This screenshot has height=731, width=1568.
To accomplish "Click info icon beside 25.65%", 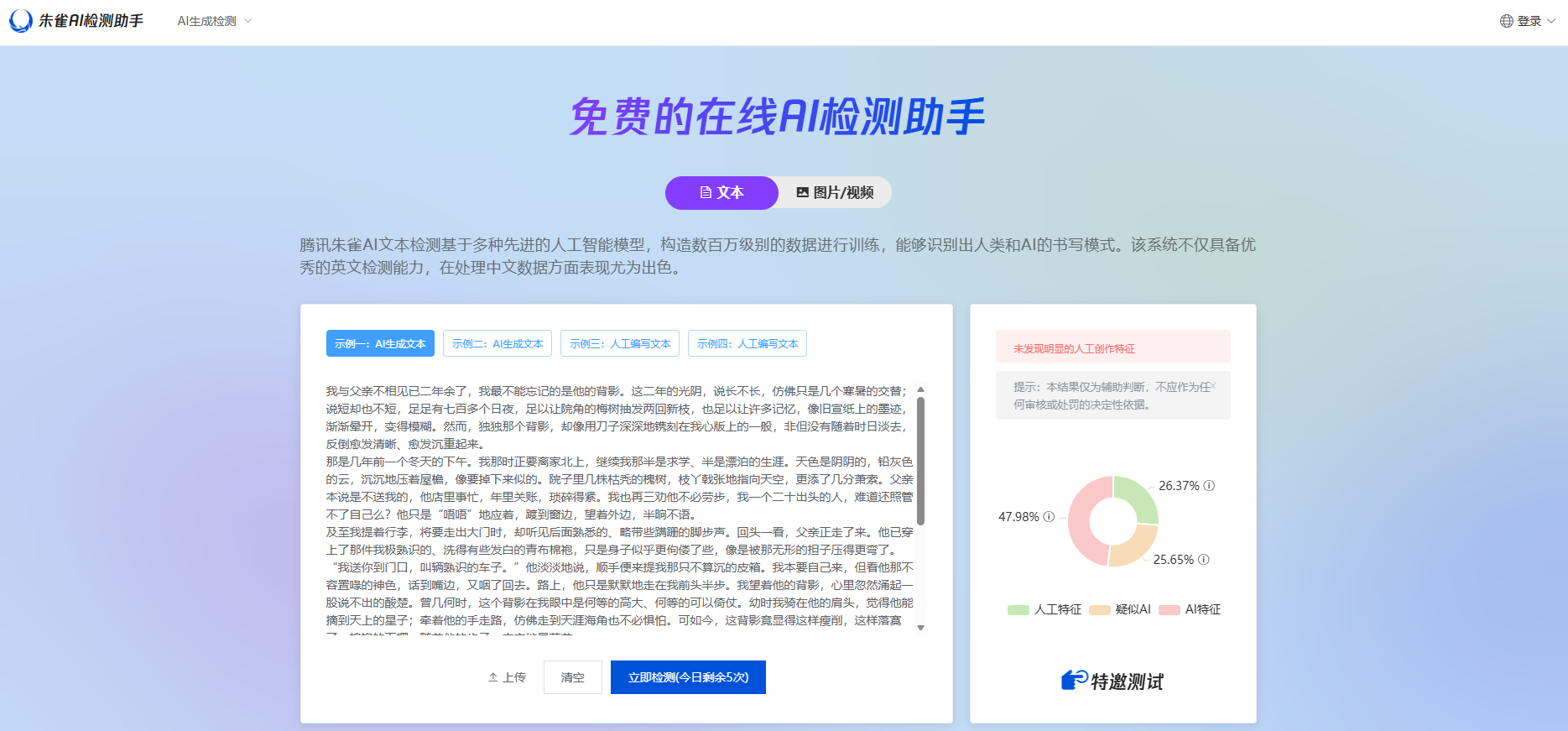I will click(x=1204, y=560).
